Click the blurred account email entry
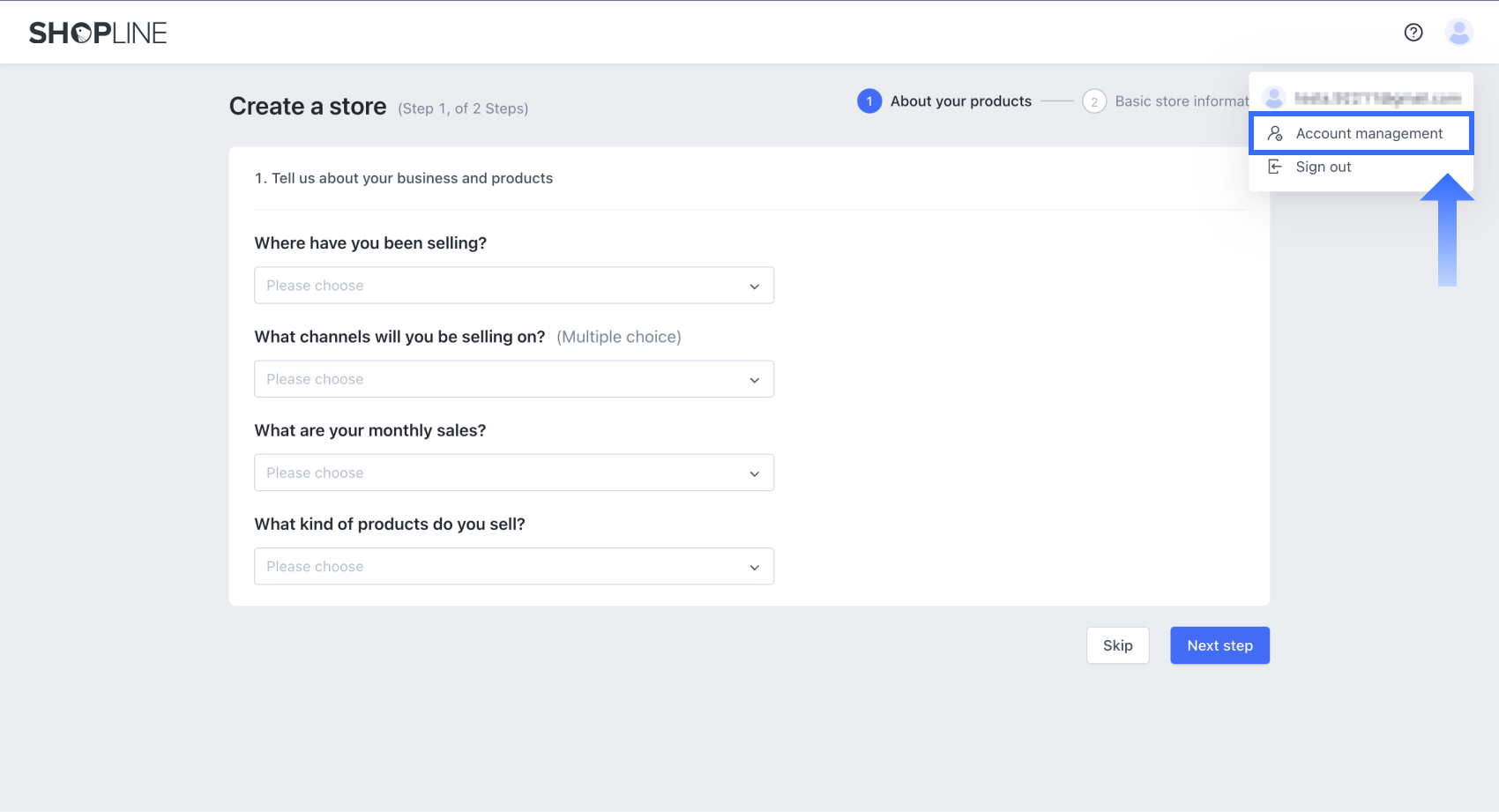The height and width of the screenshot is (812, 1499). [x=1377, y=98]
